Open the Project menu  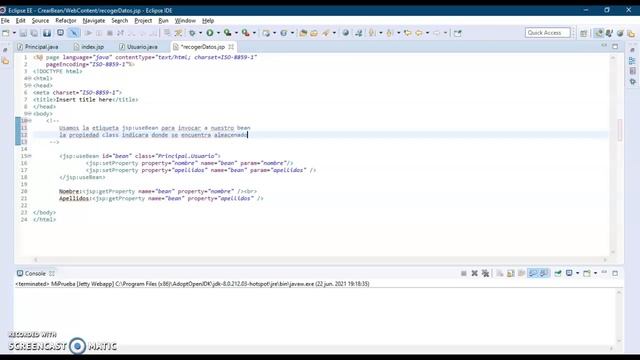[143, 20]
